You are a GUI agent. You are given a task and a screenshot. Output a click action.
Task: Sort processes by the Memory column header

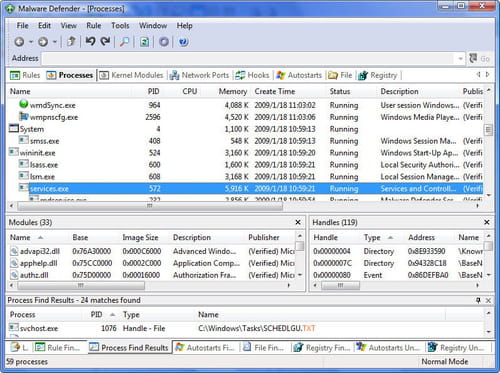(x=233, y=91)
